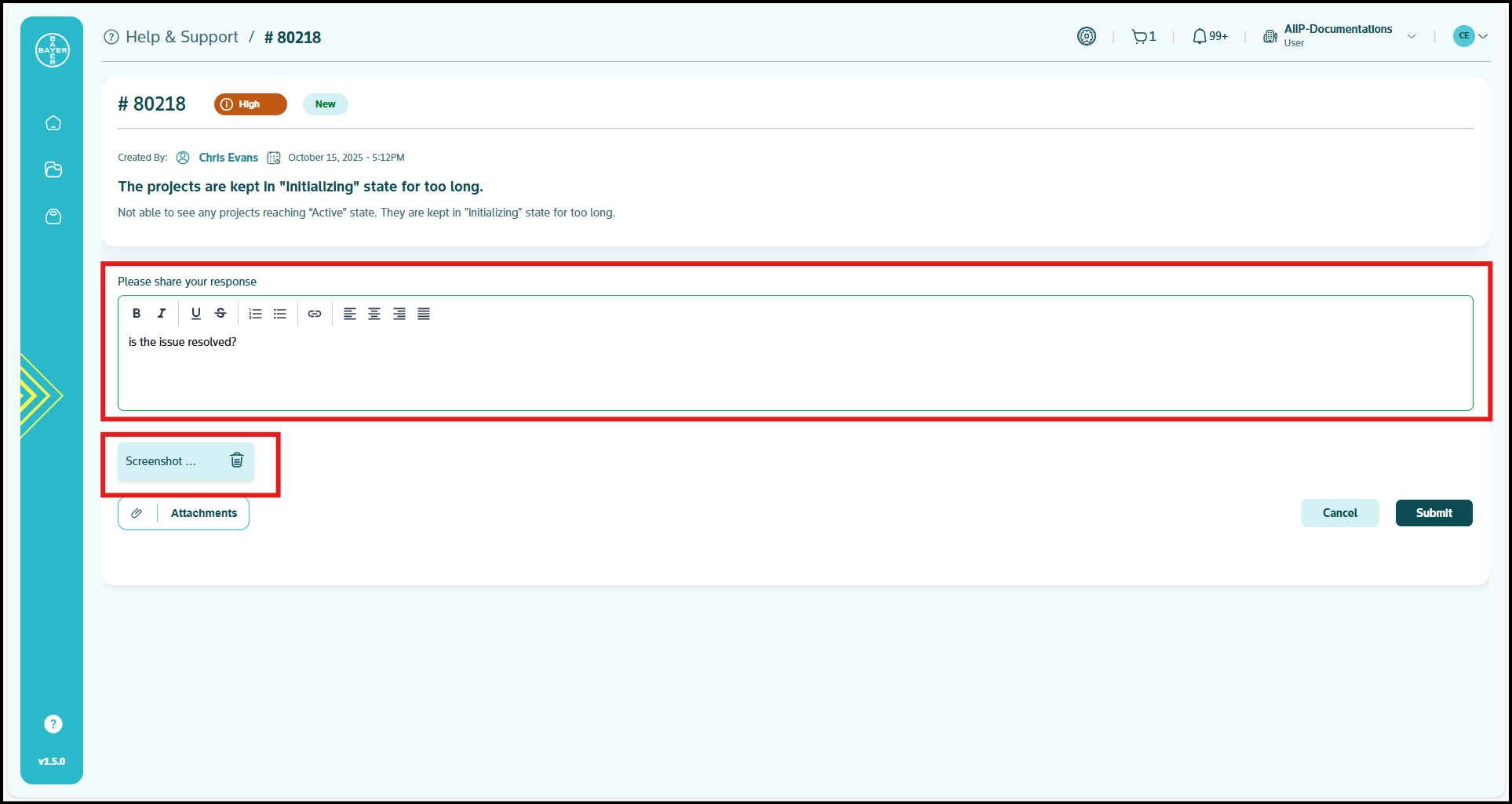This screenshot has width=1512, height=804.
Task: Toggle bold formatting in the editor
Action: point(136,313)
